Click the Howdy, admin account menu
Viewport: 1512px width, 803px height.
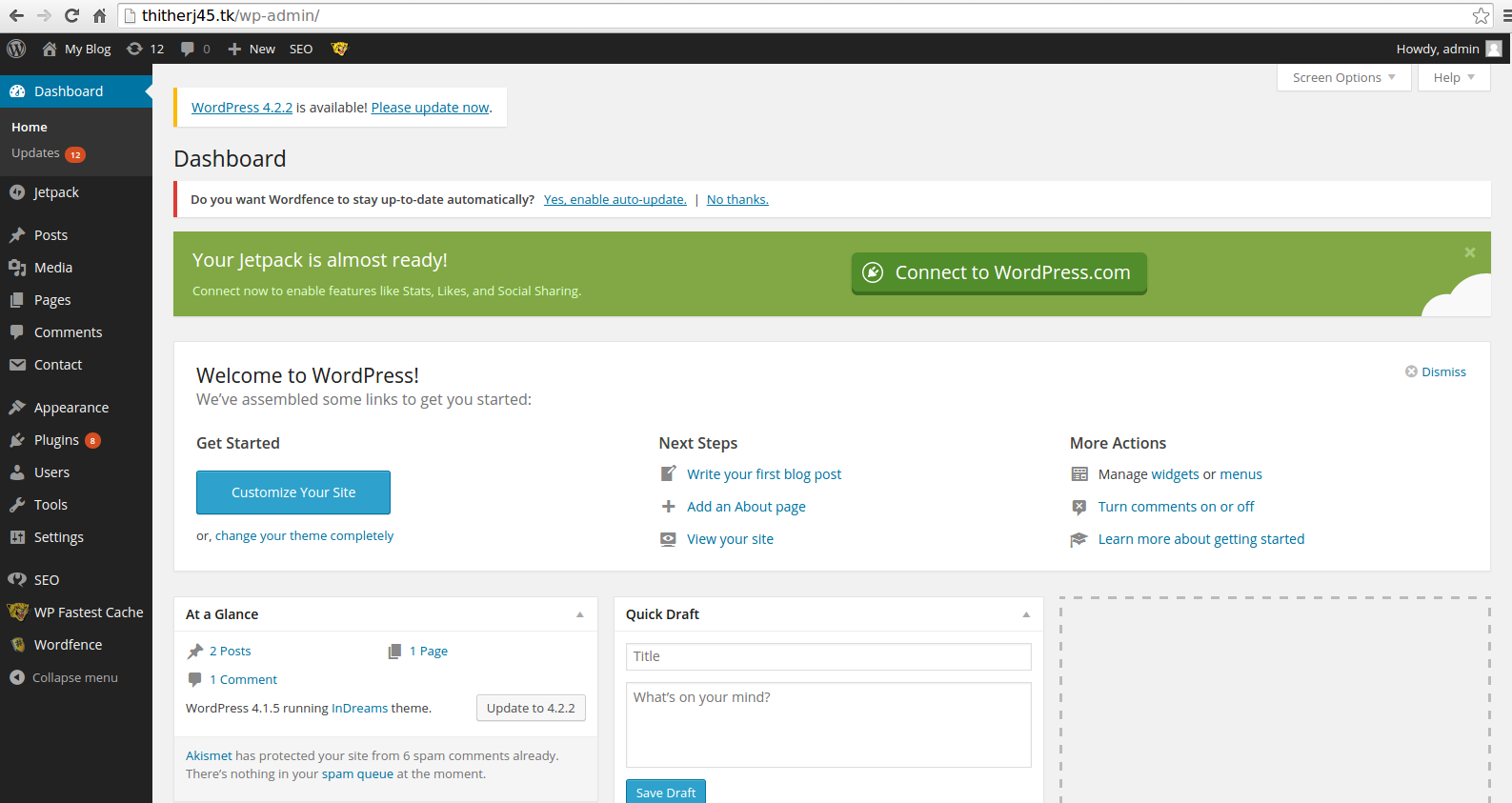pos(1448,49)
